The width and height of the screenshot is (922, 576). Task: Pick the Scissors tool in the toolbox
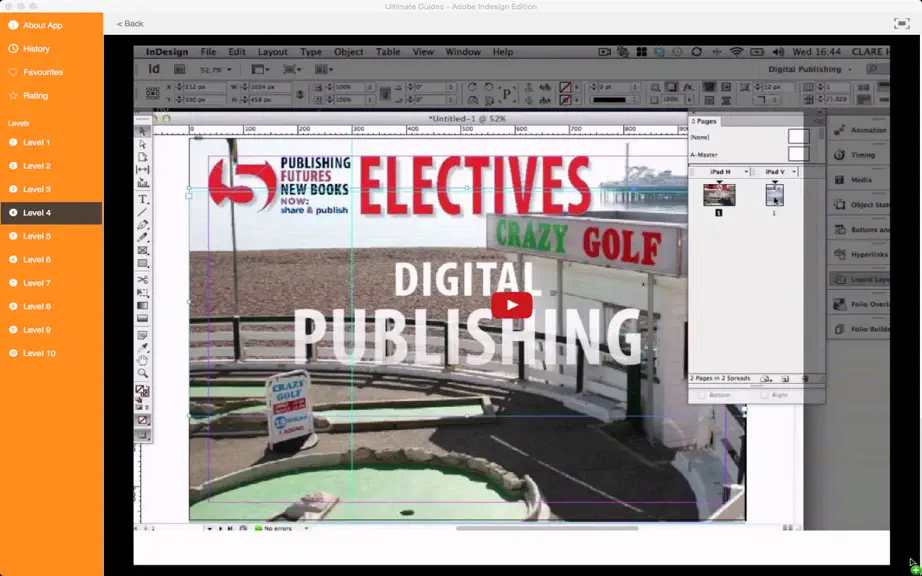143,280
